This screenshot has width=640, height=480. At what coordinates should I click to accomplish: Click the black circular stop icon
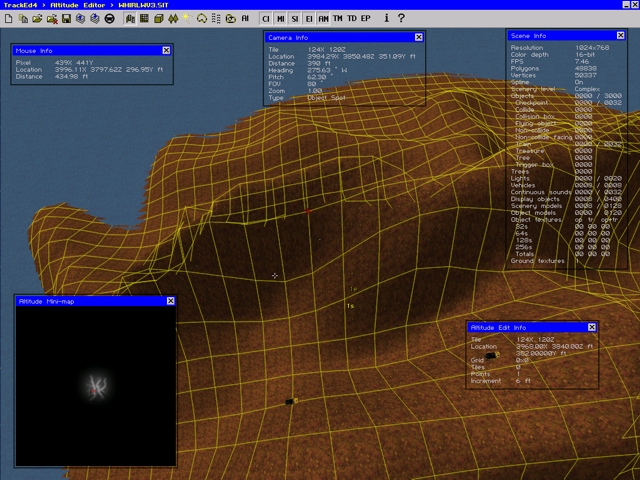point(109,18)
